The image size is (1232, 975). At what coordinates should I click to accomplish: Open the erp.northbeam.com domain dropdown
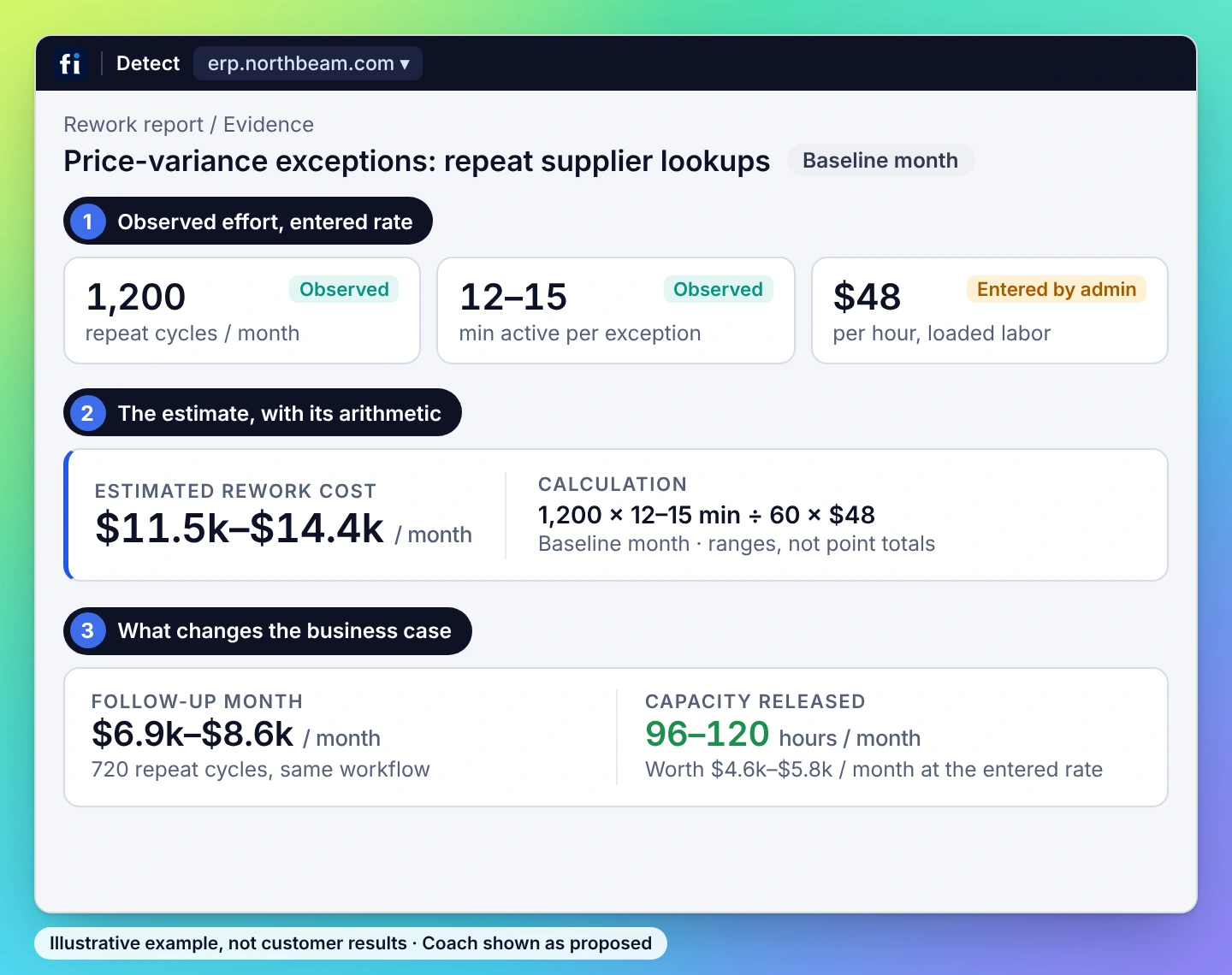pyautogui.click(x=308, y=63)
